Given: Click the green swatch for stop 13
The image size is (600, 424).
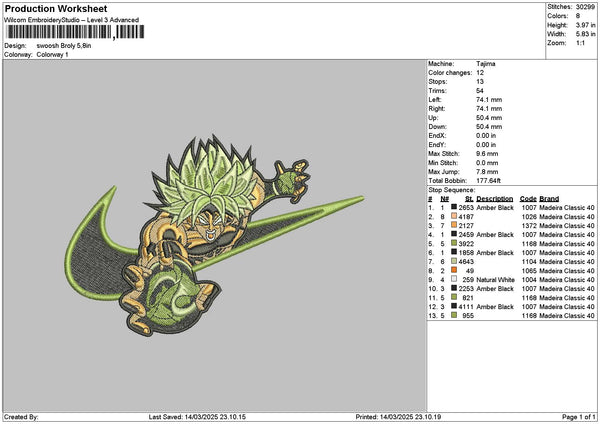Looking at the screenshot, I should coord(455,315).
